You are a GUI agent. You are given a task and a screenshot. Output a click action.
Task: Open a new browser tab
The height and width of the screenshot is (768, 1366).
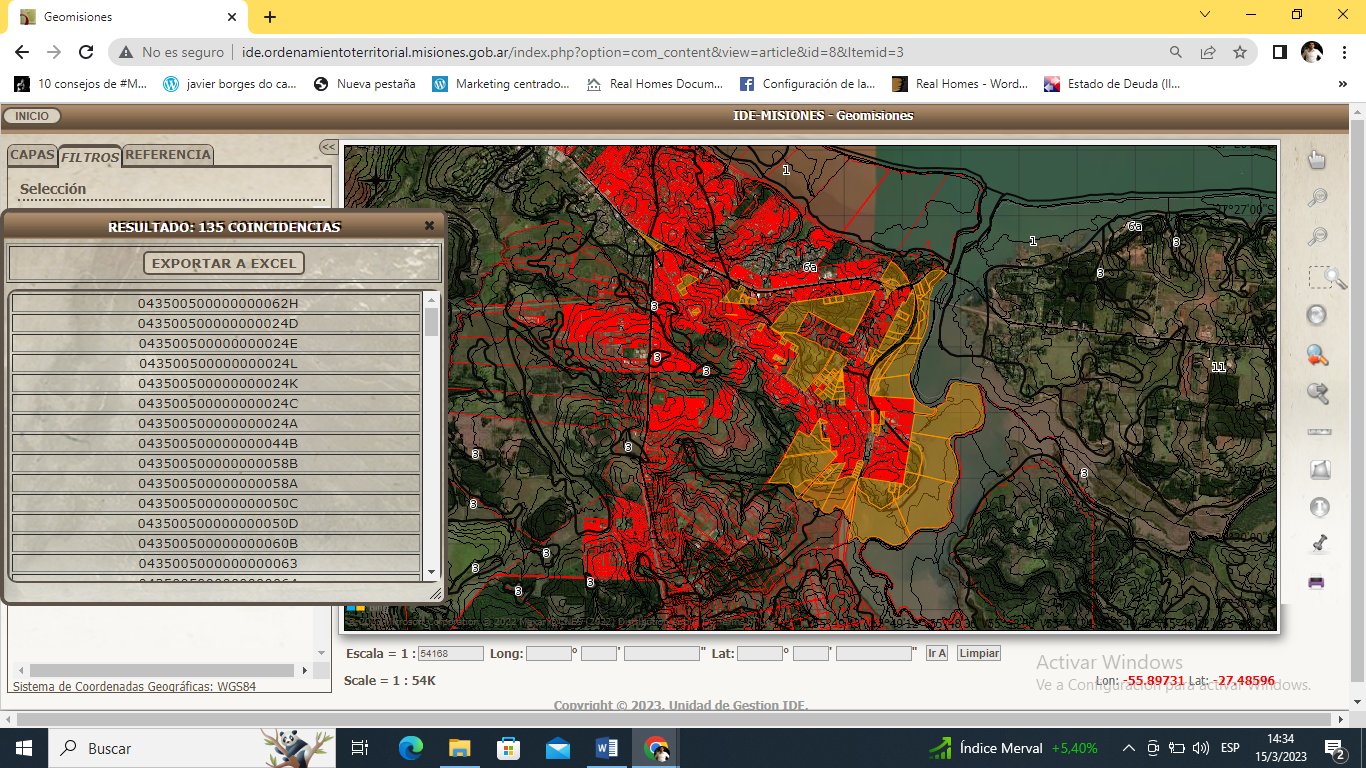coord(270,17)
